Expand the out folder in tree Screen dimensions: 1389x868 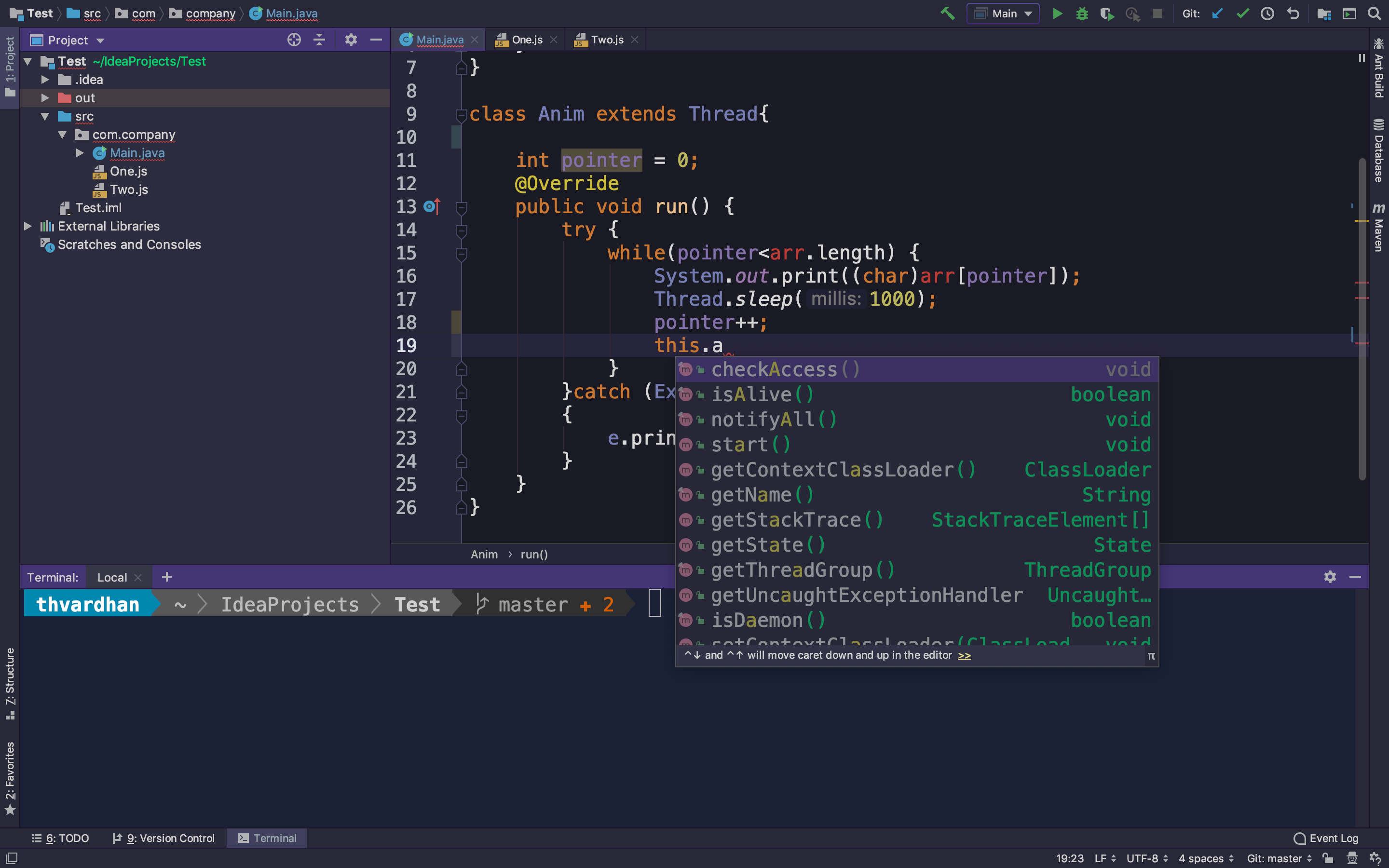(x=43, y=98)
